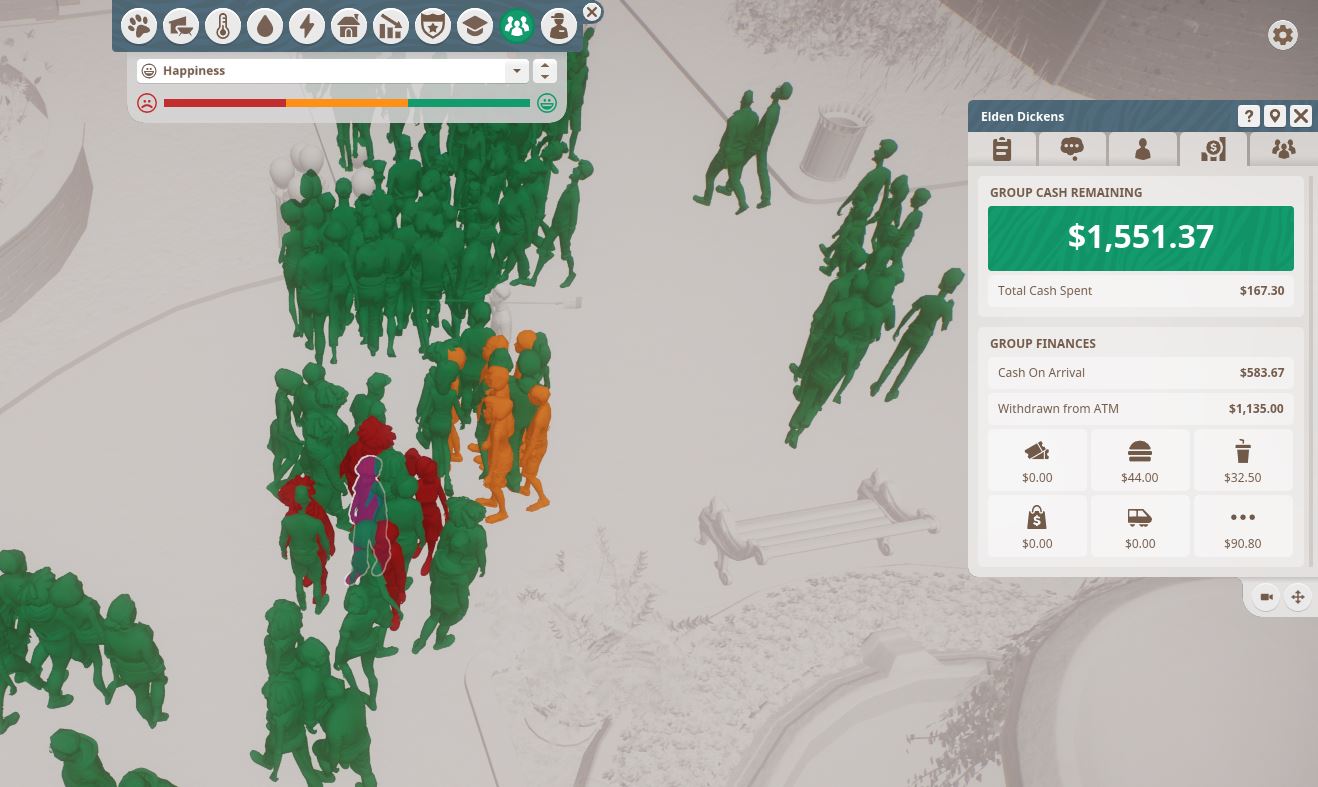Switch to the clipboard overview tab
Image resolution: width=1318 pixels, height=787 pixels.
pyautogui.click(x=1002, y=149)
